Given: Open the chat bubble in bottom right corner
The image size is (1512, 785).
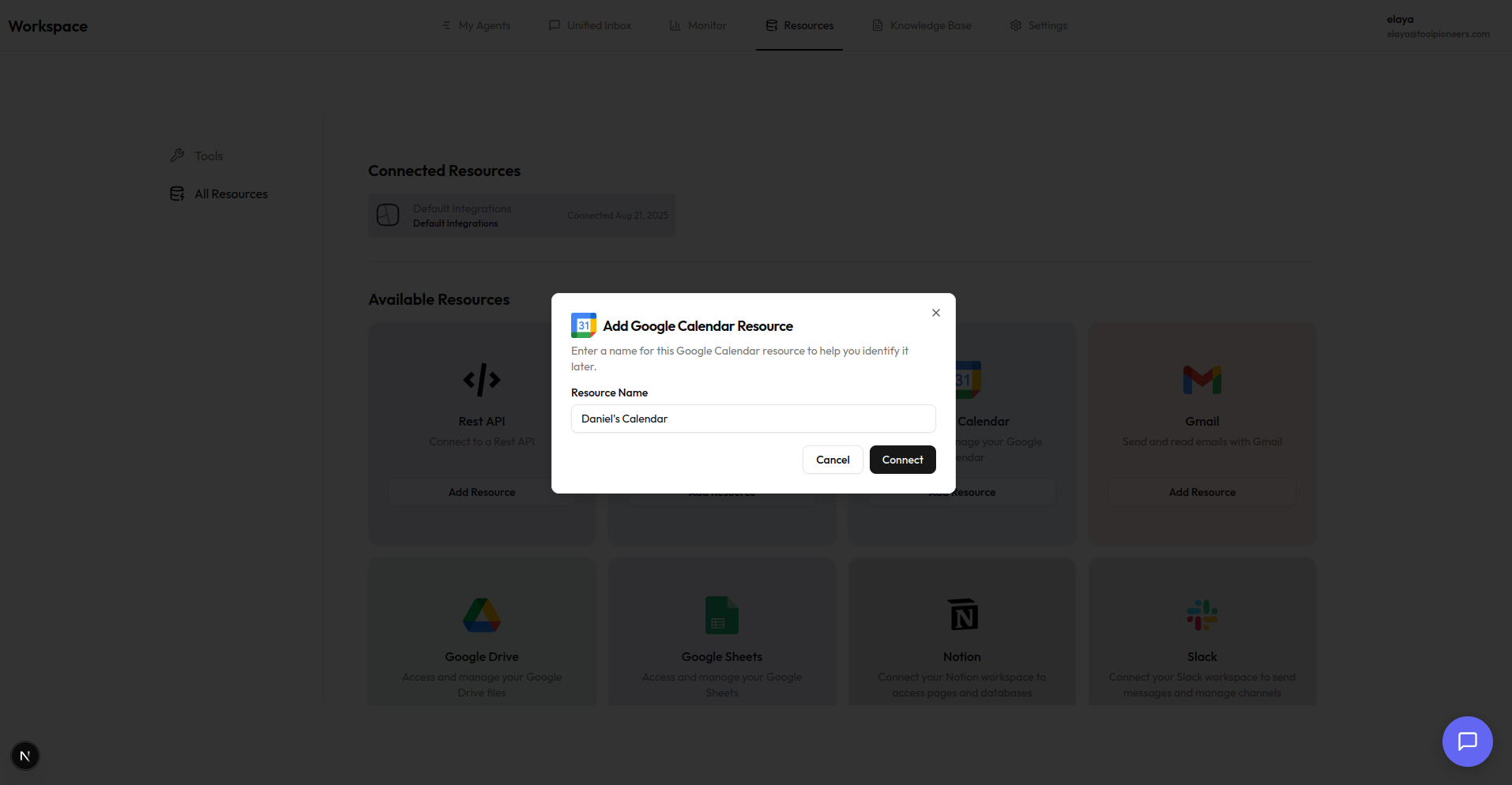Looking at the screenshot, I should pyautogui.click(x=1467, y=742).
